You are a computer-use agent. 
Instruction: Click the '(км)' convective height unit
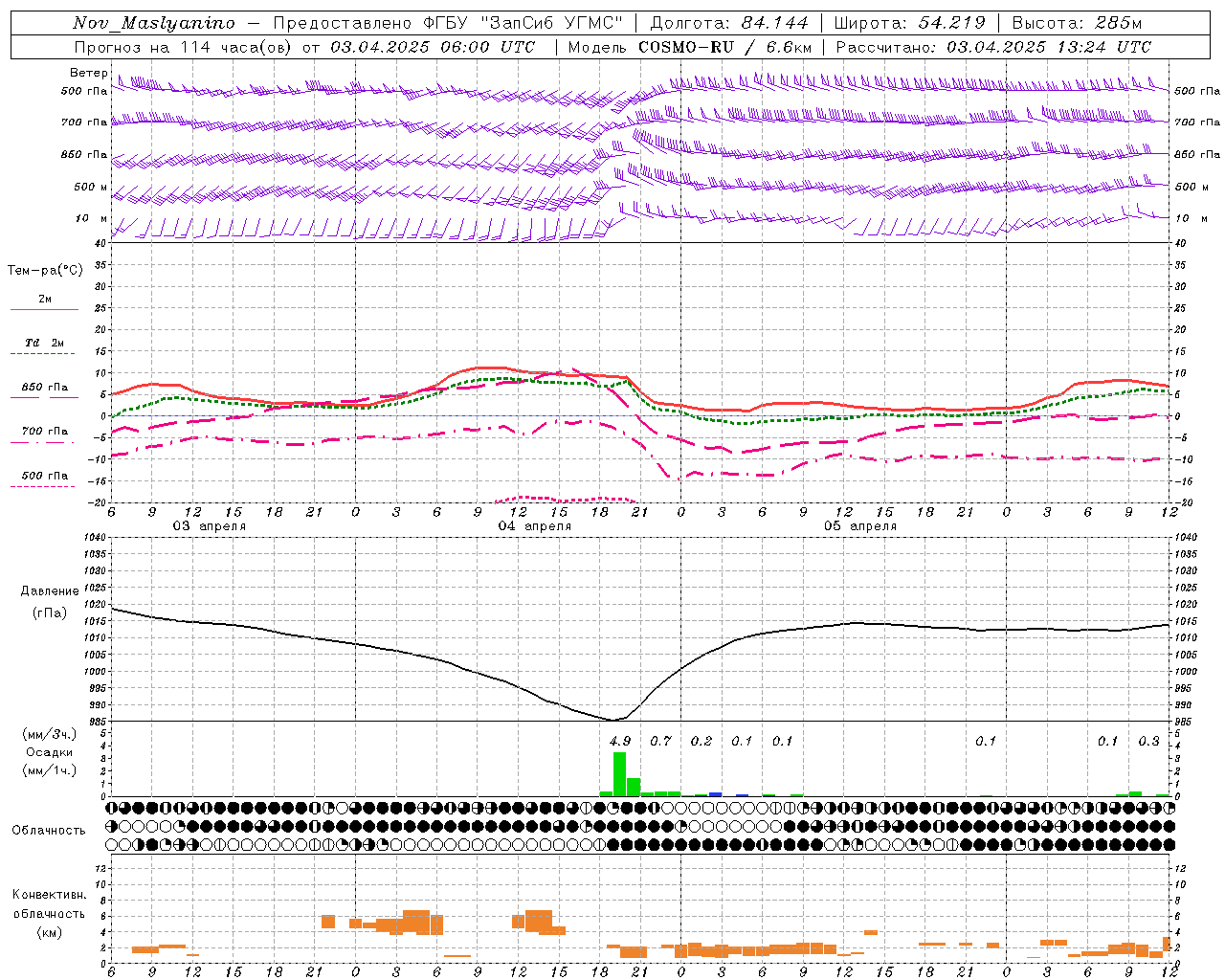(x=49, y=932)
